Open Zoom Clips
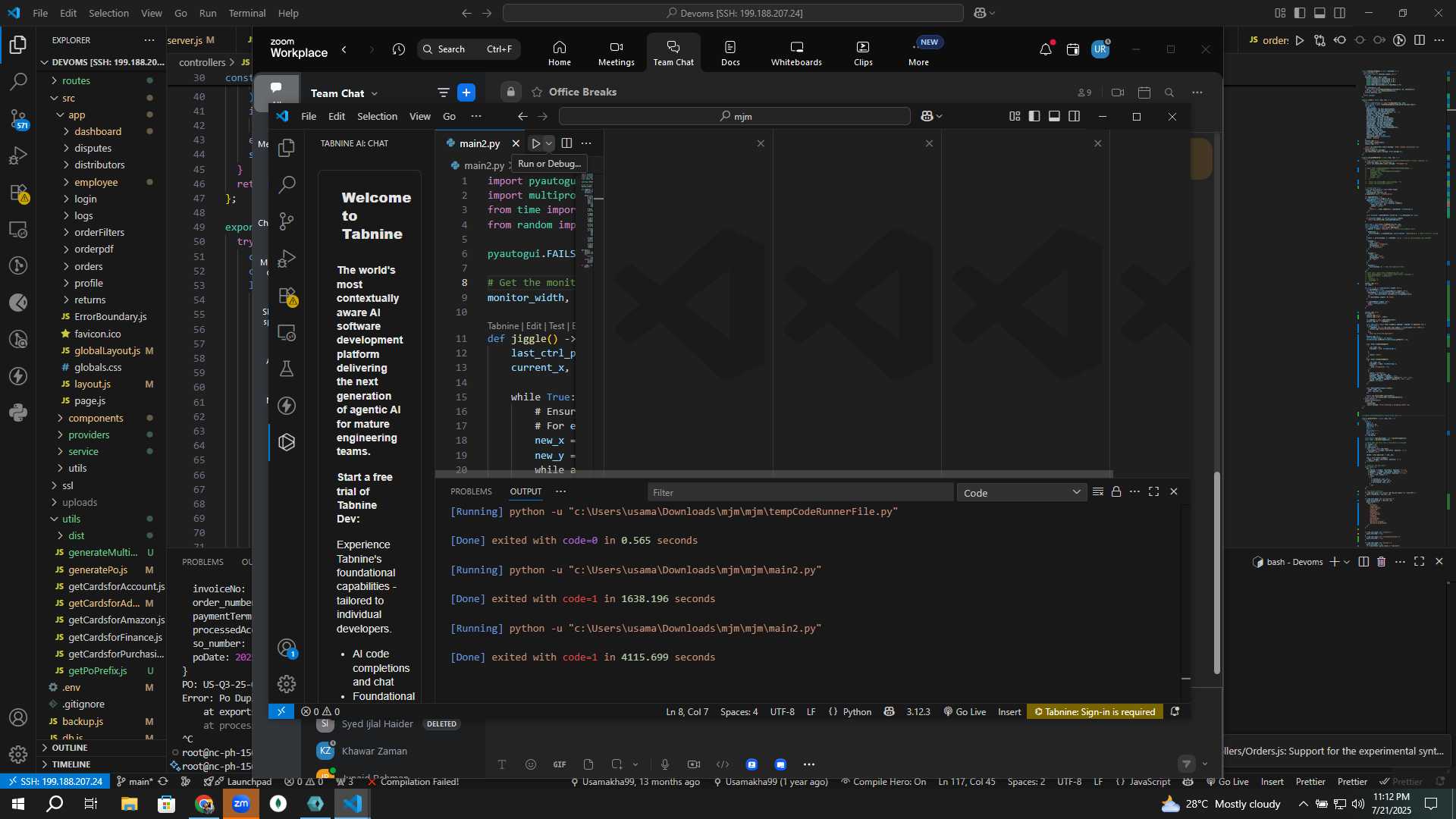1456x819 pixels. click(x=863, y=53)
